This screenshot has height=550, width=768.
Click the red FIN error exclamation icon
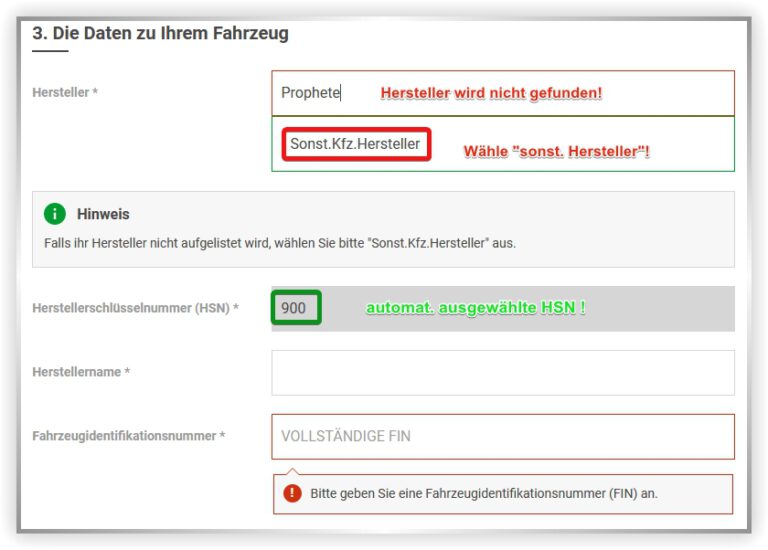(292, 493)
